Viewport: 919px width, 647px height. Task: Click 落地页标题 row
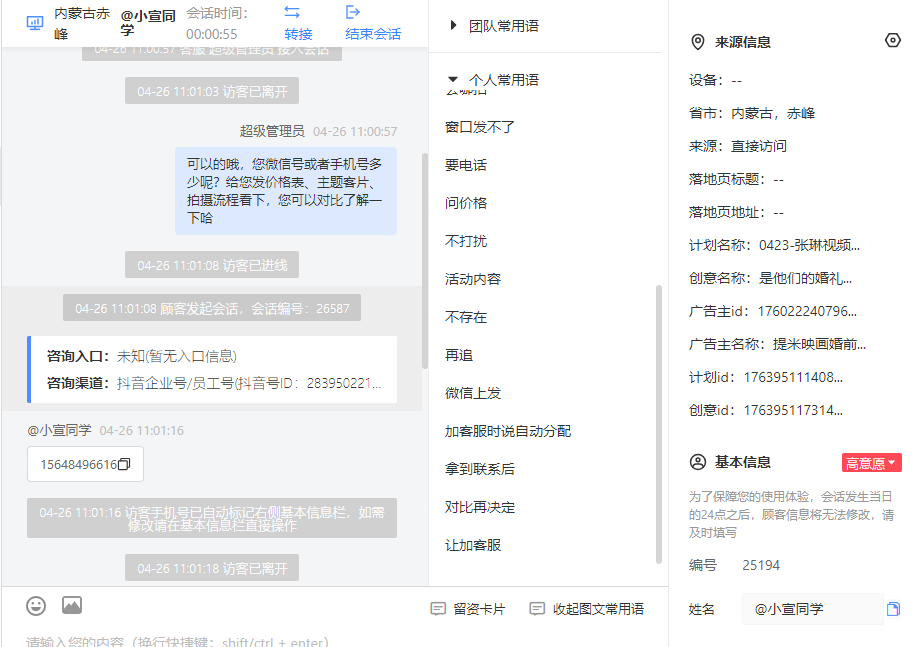click(x=736, y=180)
